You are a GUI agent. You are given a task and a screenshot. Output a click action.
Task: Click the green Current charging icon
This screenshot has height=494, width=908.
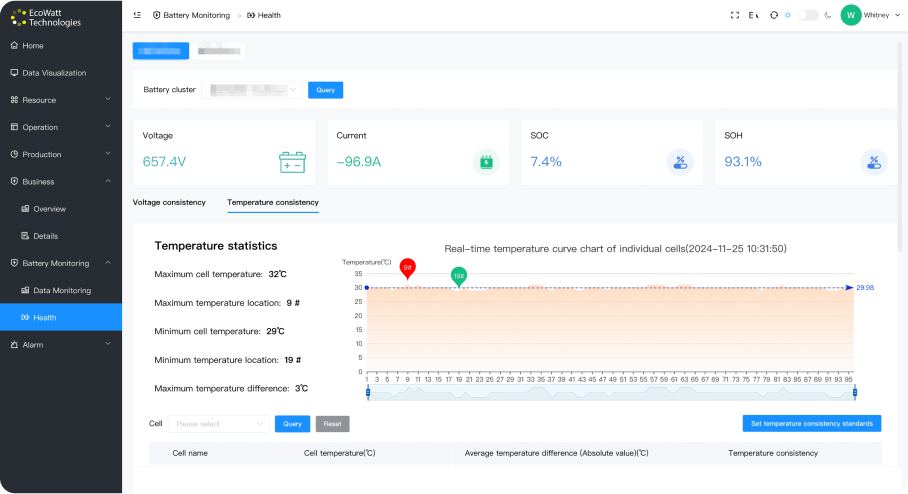[x=485, y=162]
